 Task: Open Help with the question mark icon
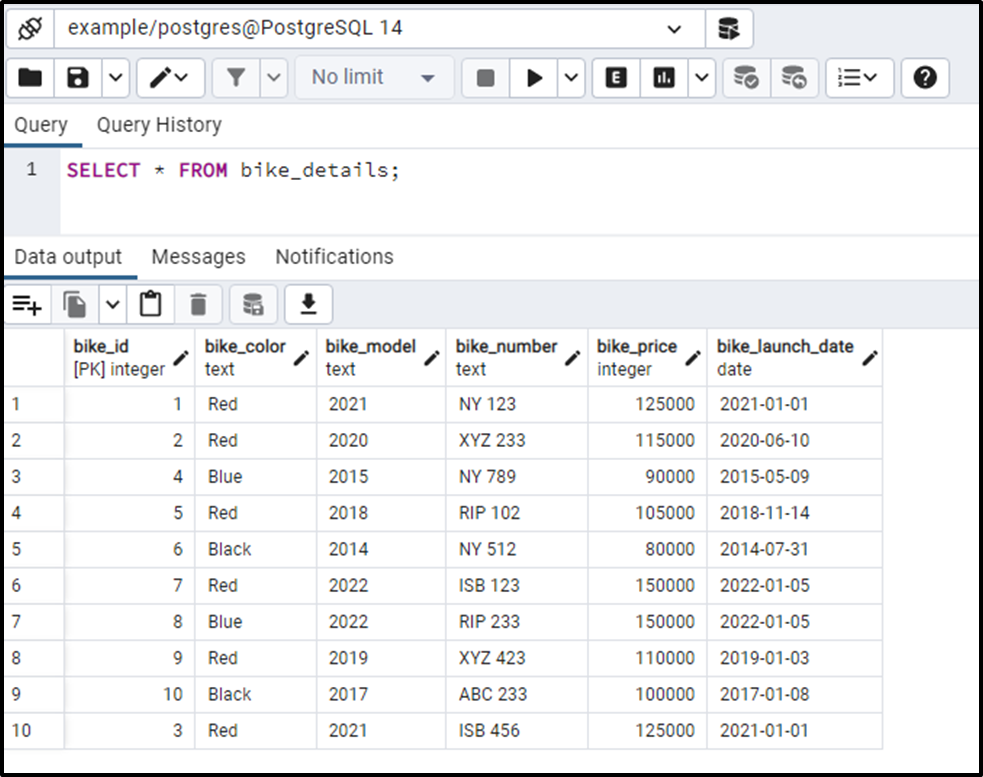(x=925, y=78)
